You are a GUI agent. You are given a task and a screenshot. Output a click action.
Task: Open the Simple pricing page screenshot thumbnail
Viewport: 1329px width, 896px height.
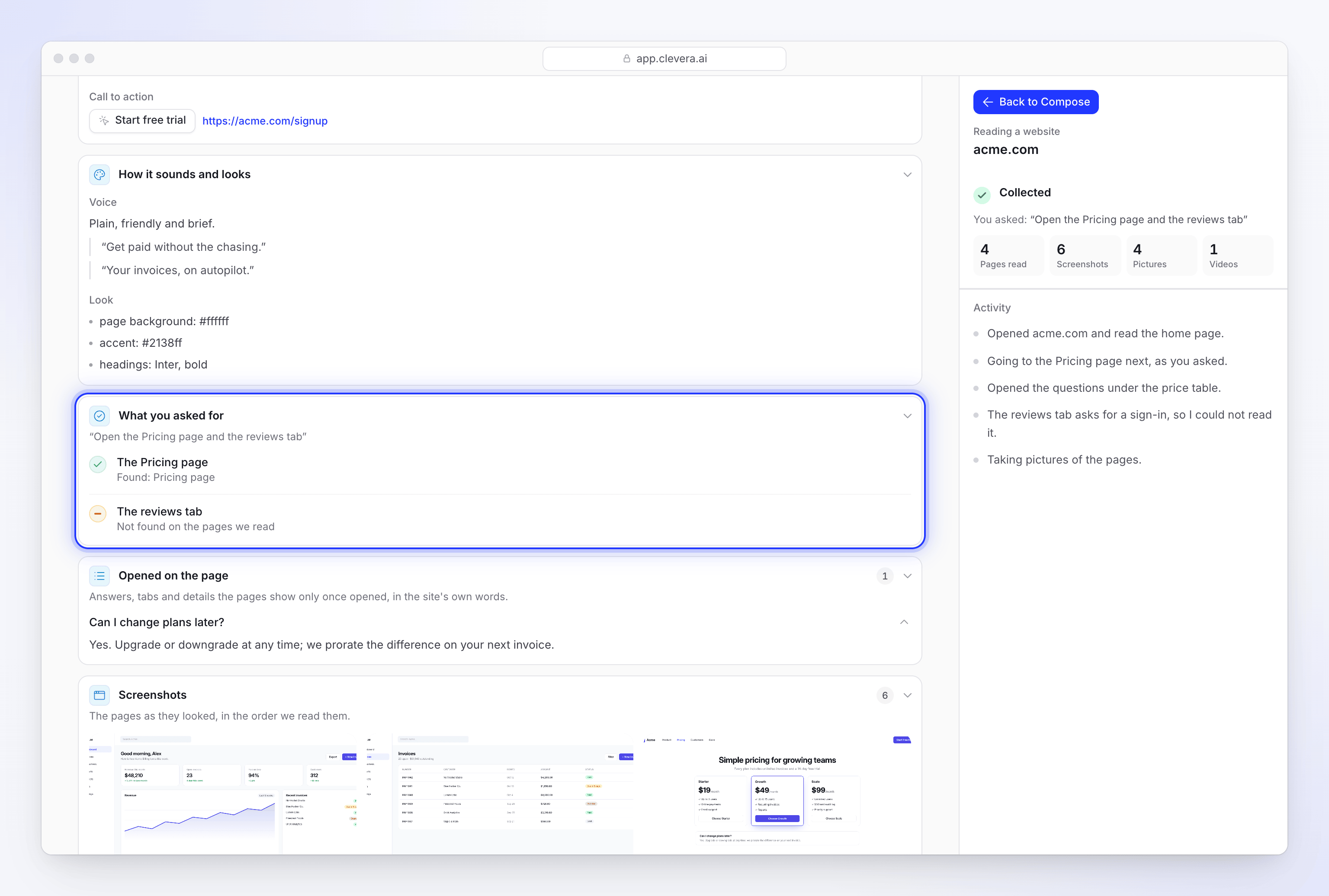pyautogui.click(x=777, y=794)
